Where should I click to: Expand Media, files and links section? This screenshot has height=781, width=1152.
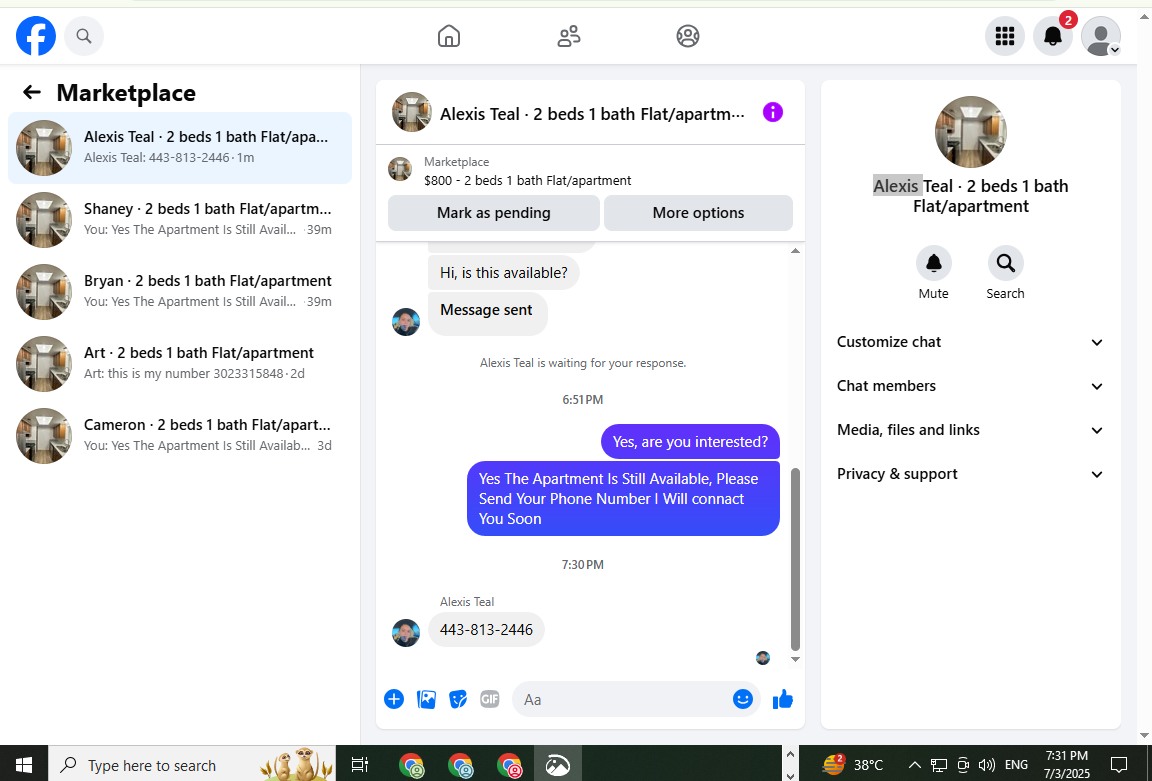(970, 431)
